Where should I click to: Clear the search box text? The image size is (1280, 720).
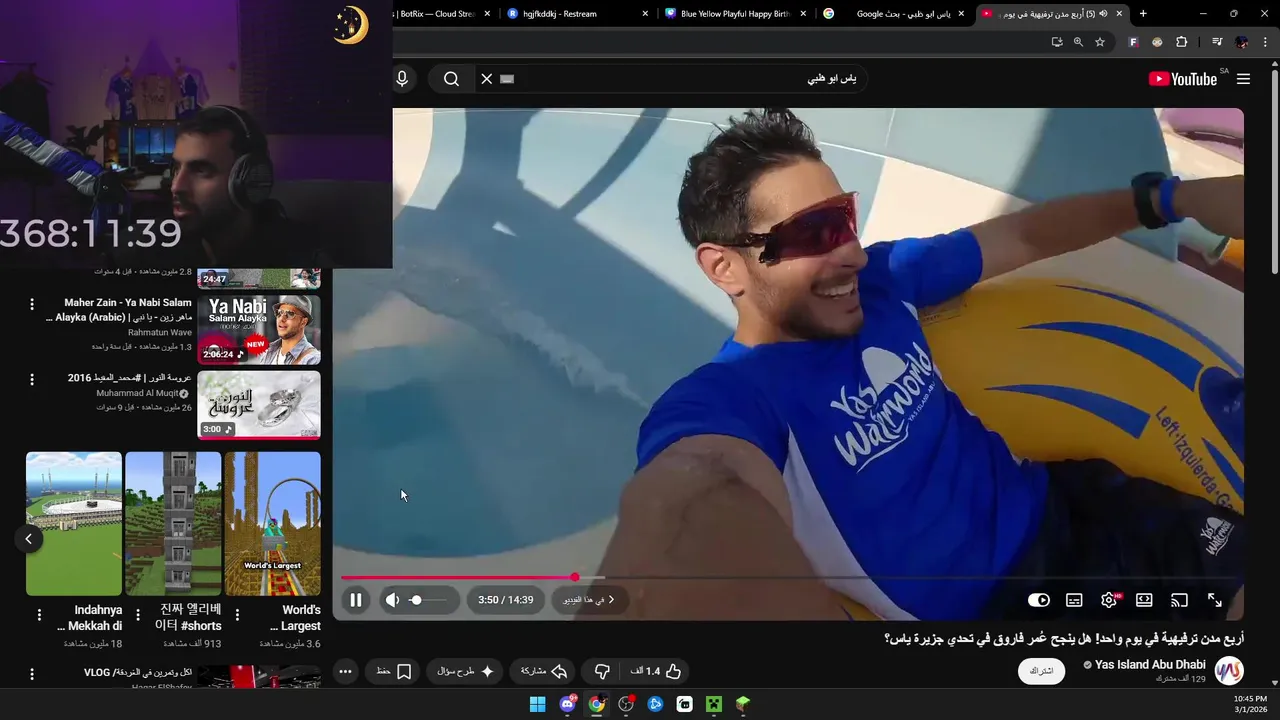tap(487, 79)
